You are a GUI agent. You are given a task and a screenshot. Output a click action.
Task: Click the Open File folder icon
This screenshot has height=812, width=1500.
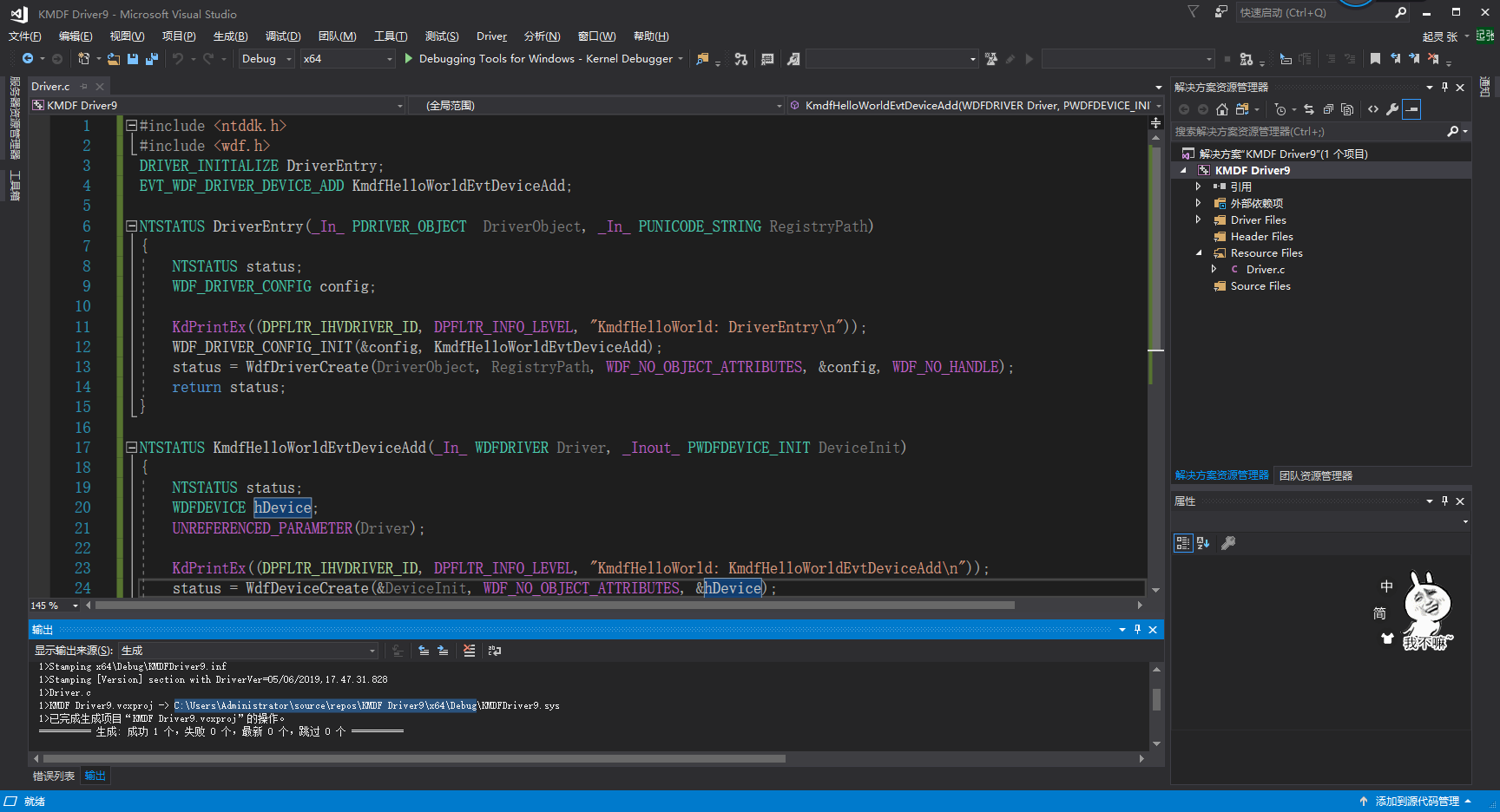coord(114,59)
